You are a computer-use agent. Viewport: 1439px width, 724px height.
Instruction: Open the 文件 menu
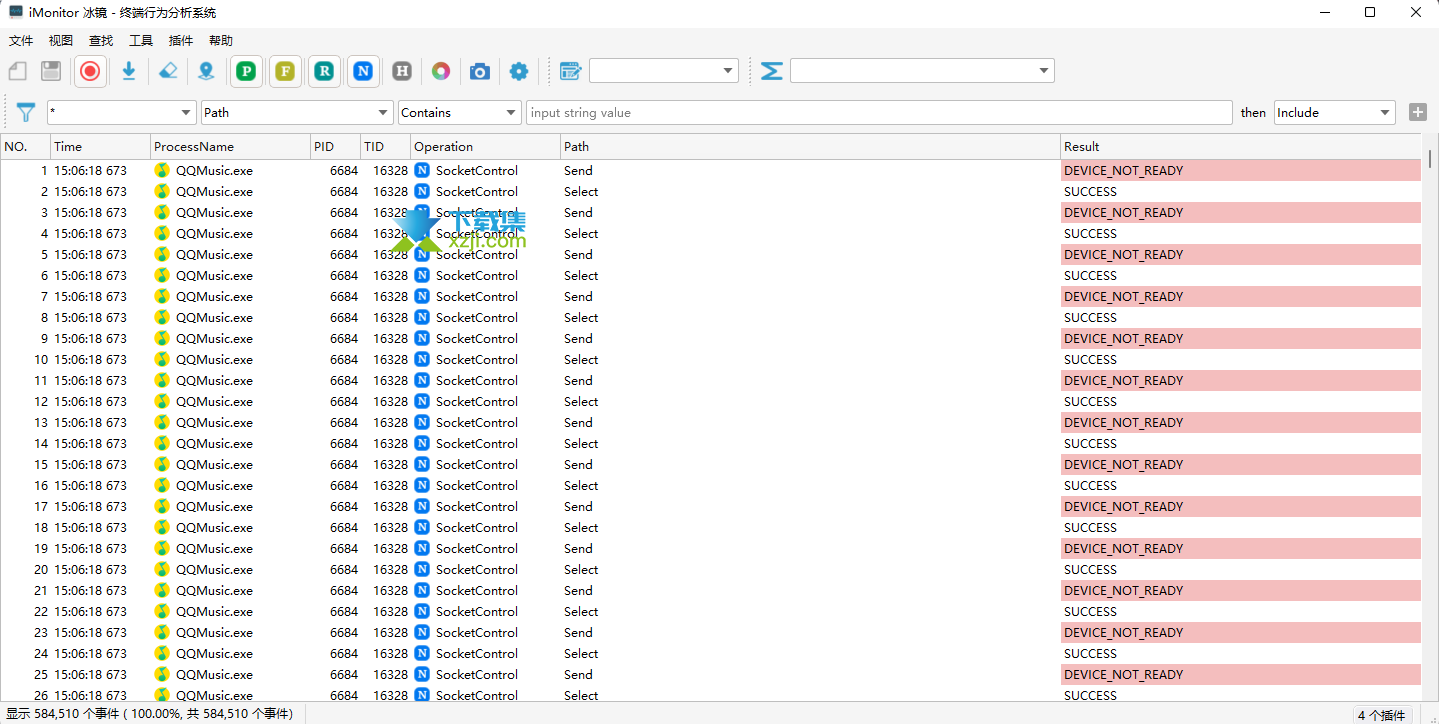21,41
